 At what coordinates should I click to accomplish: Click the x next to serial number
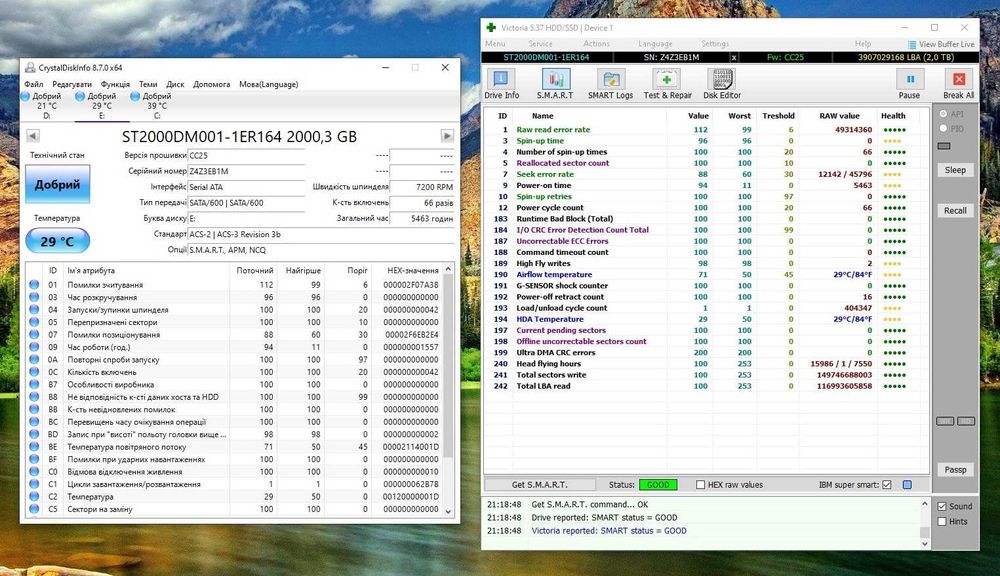tap(734, 57)
